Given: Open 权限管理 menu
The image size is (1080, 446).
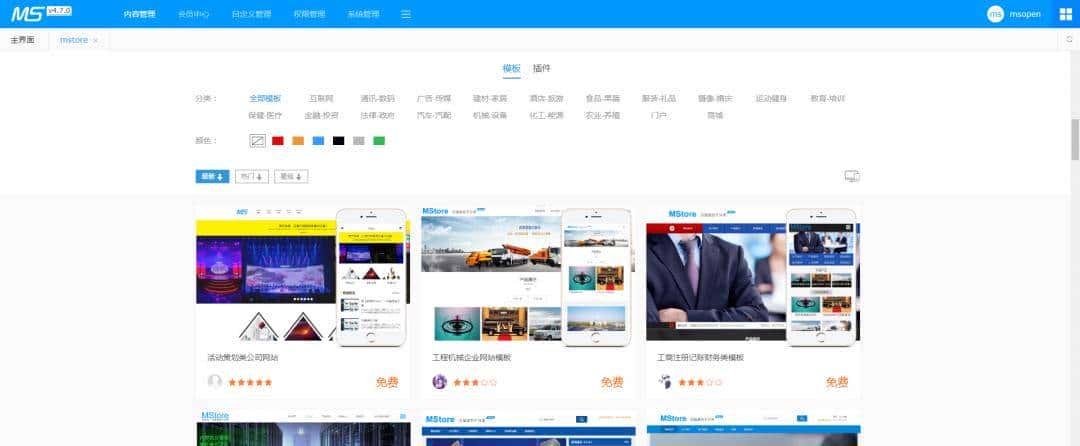Looking at the screenshot, I should coord(309,14).
